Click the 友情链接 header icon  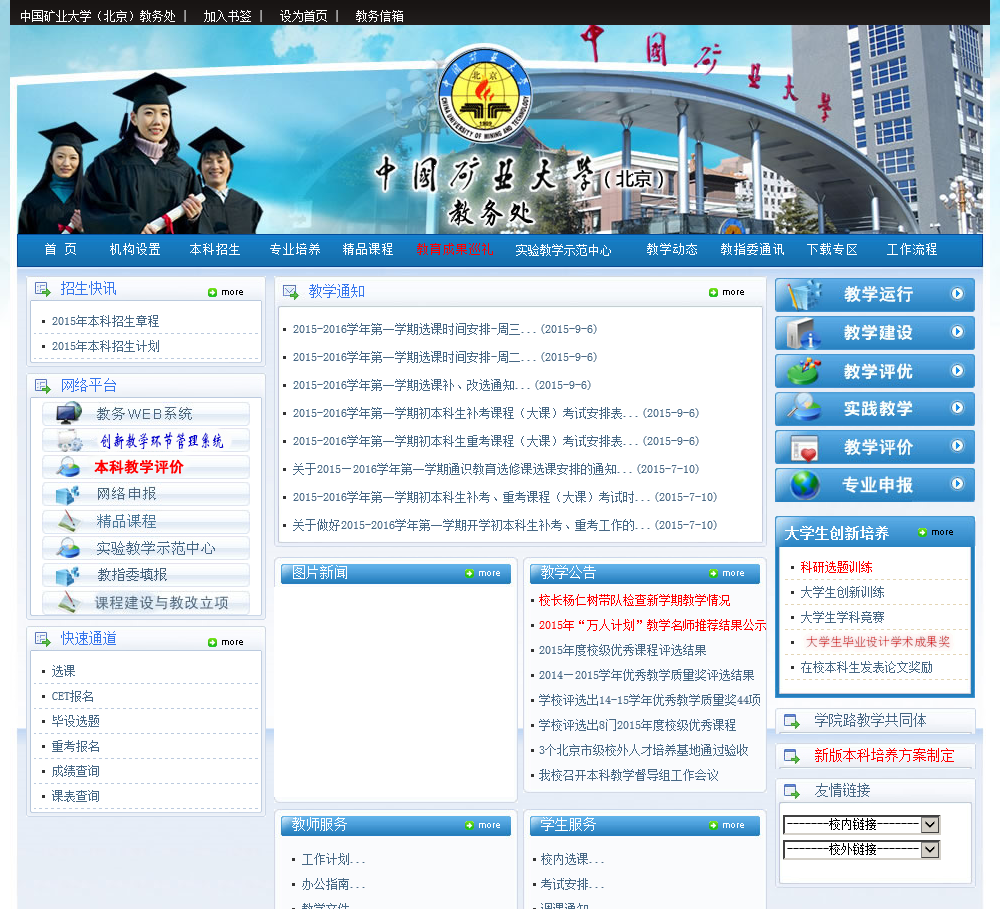[791, 792]
